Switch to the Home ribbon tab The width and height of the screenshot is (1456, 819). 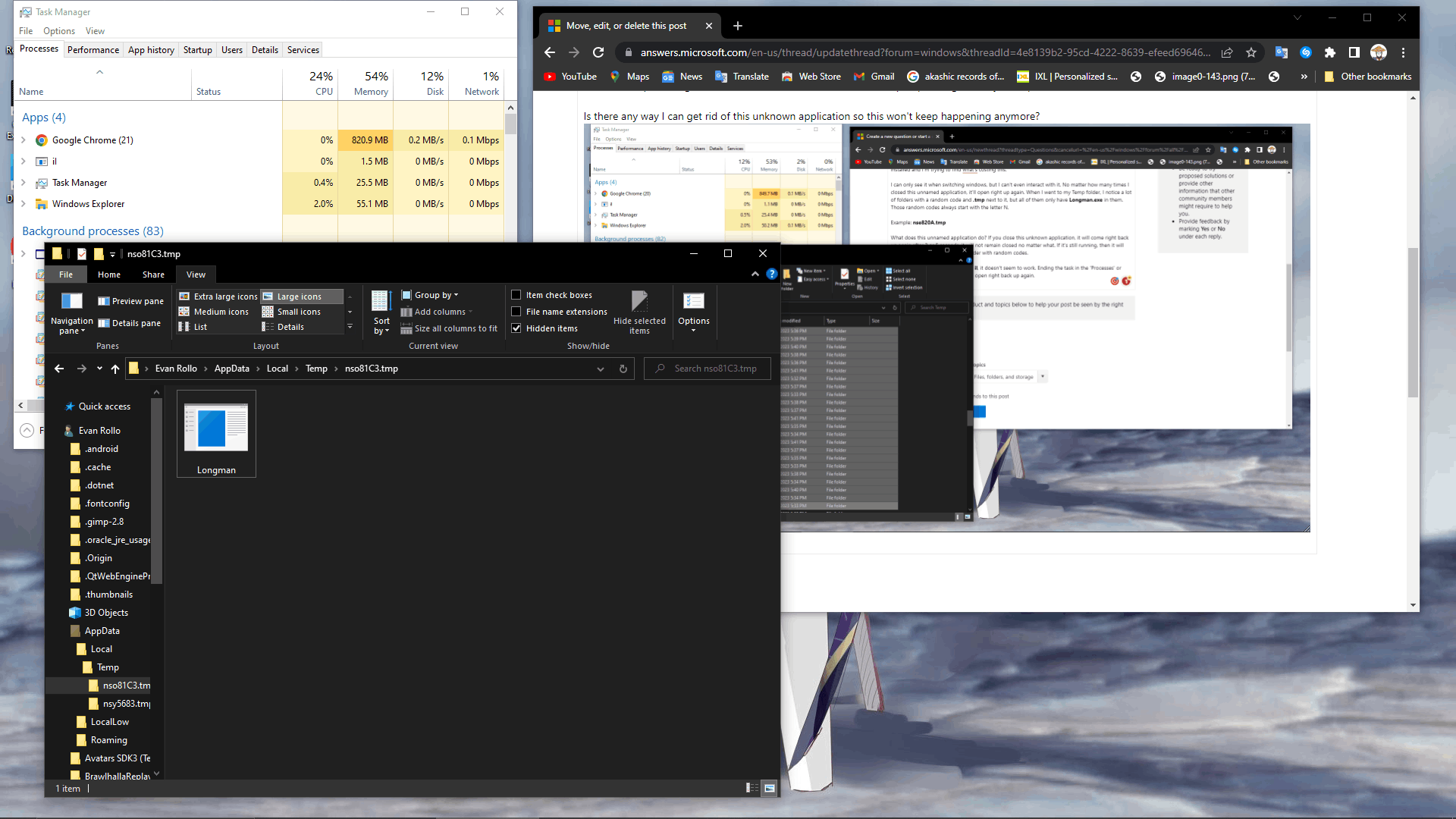pos(109,275)
